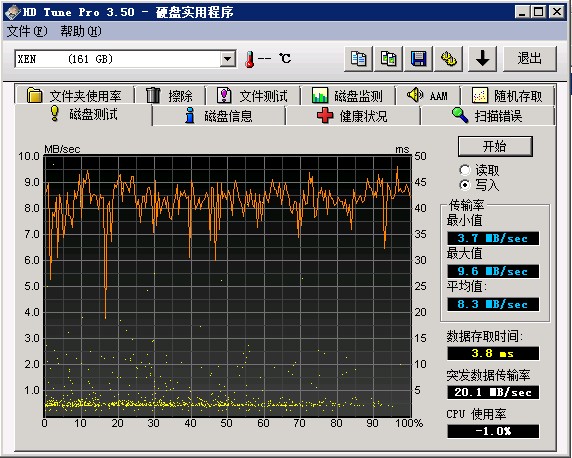Image resolution: width=572 pixels, height=458 pixels.
Task: Select the 写入 radio button
Action: (465, 185)
